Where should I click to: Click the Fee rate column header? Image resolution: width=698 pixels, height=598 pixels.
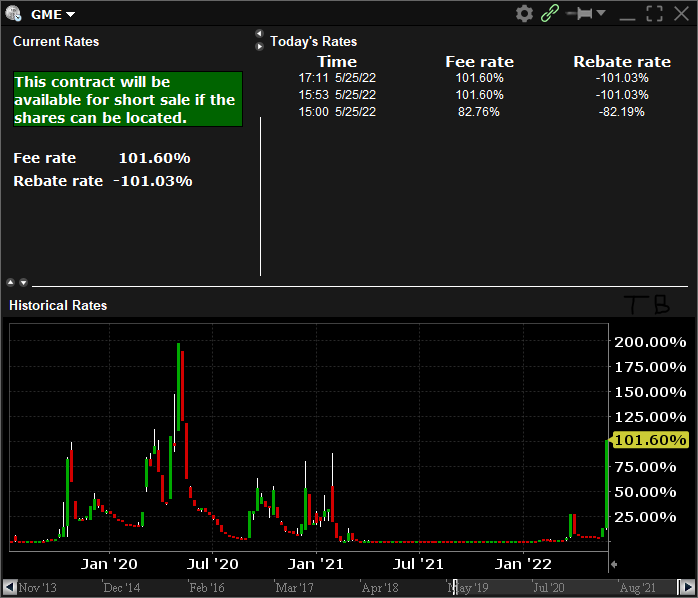479,61
